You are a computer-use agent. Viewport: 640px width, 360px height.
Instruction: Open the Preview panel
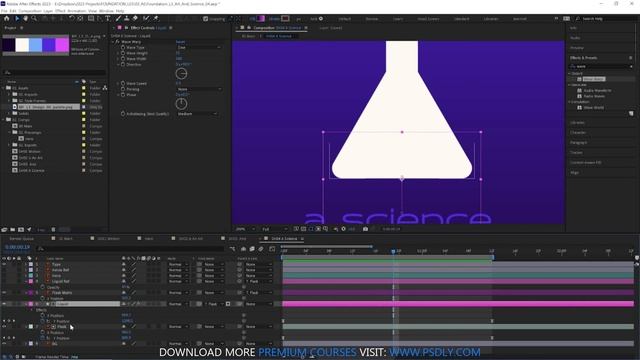[577, 48]
